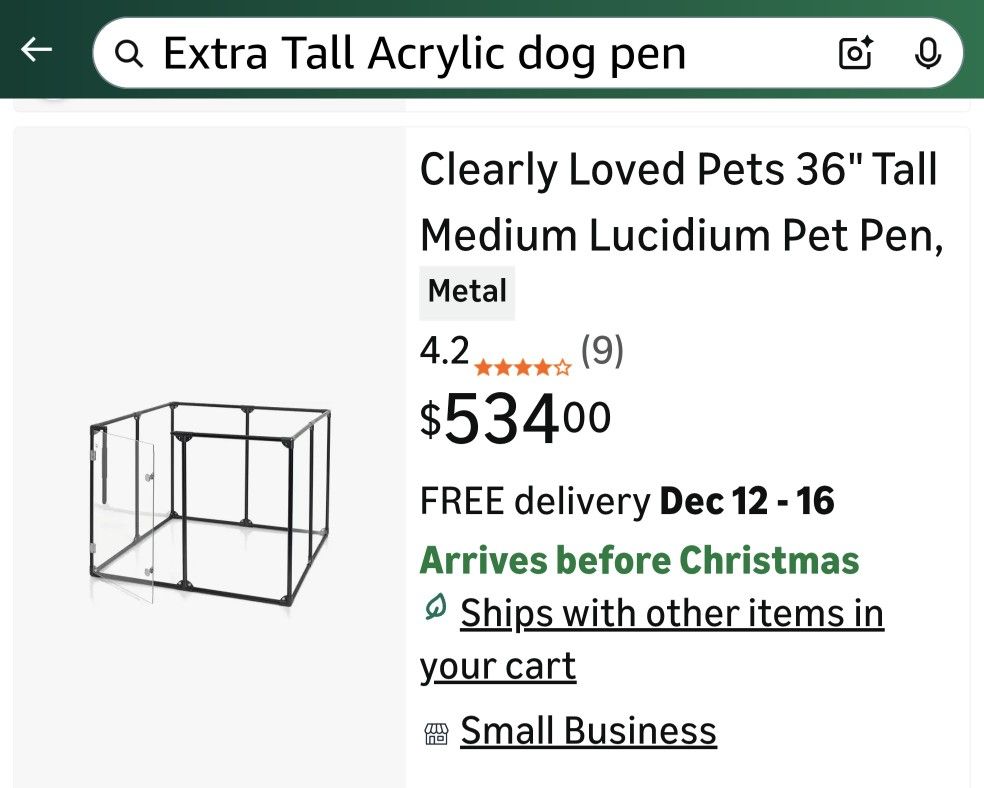The height and width of the screenshot is (788, 984).
Task: Click 'Arrives before Christmas' message
Action: click(x=639, y=560)
